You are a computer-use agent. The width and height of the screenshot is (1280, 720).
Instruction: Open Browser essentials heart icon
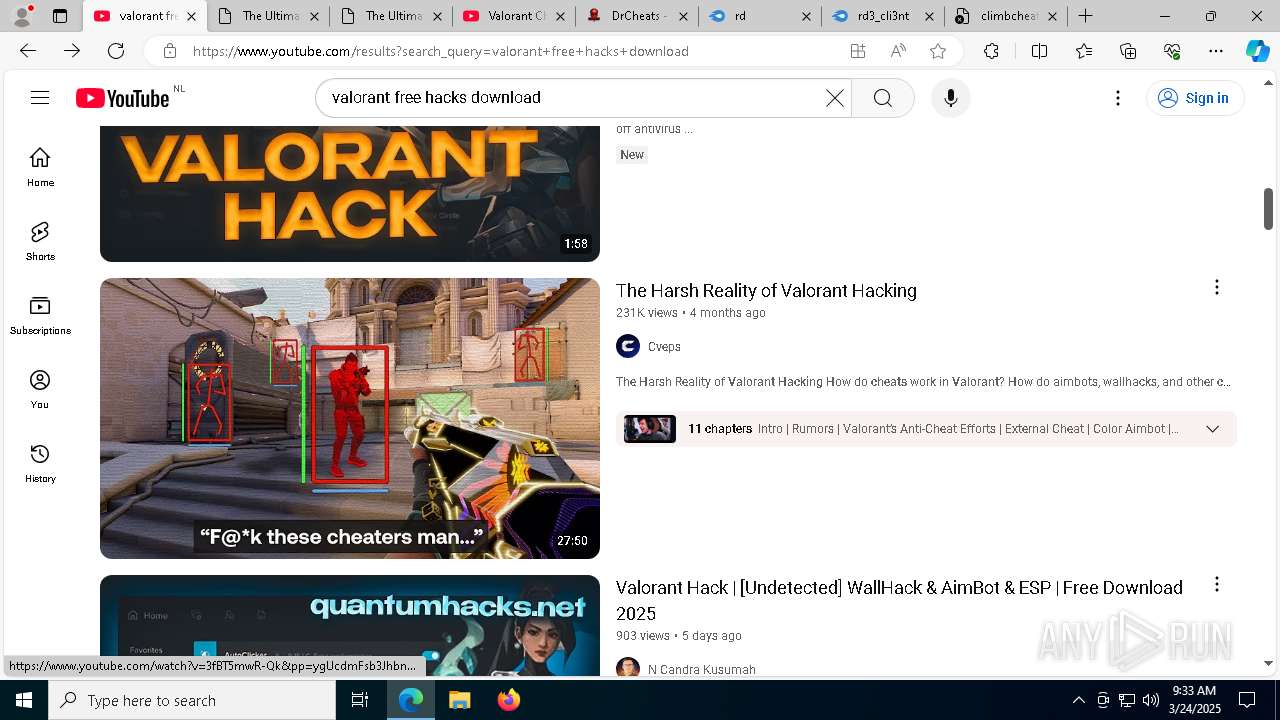1172,51
